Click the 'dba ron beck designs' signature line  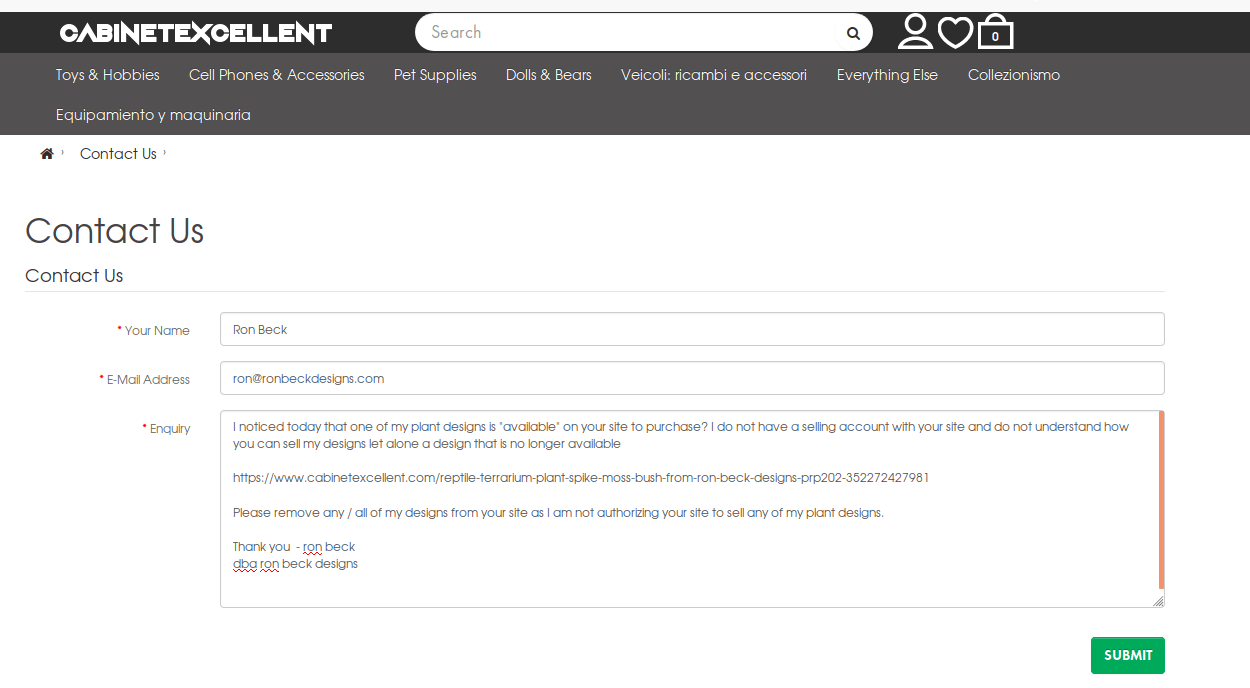[295, 564]
